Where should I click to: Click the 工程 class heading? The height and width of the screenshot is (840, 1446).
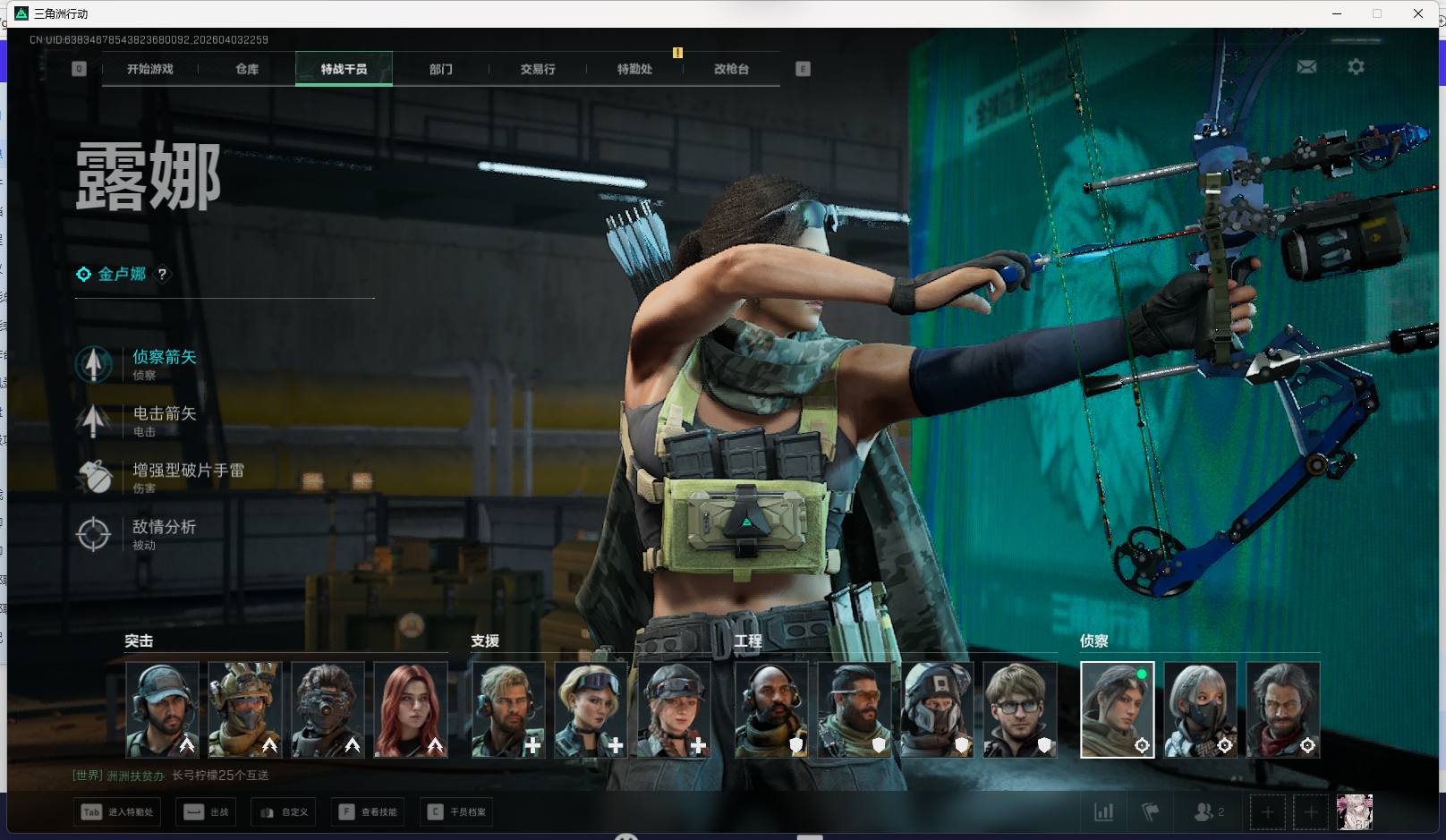click(748, 641)
